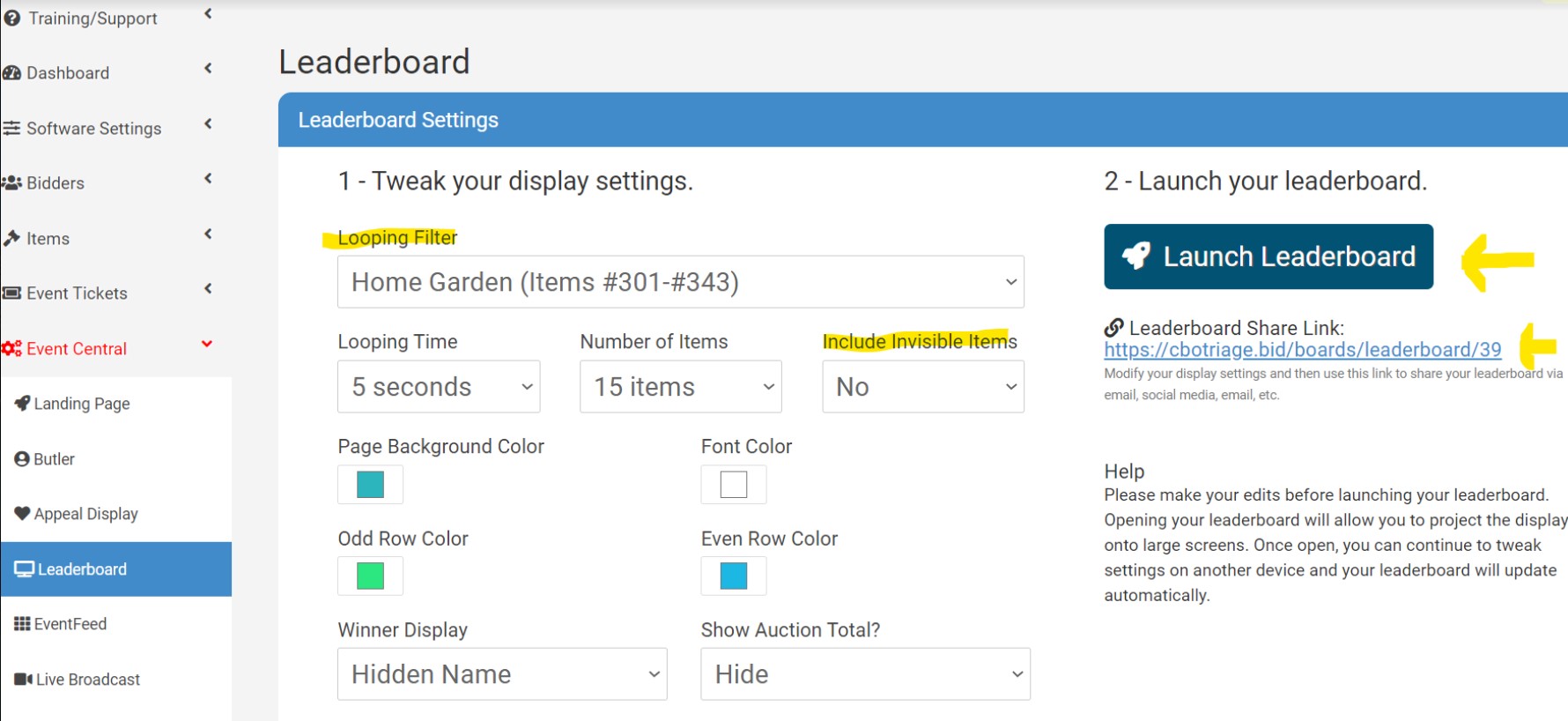Open the Looping Filter dropdown
Image resolution: width=1568 pixels, height=721 pixels.
pyautogui.click(x=680, y=282)
